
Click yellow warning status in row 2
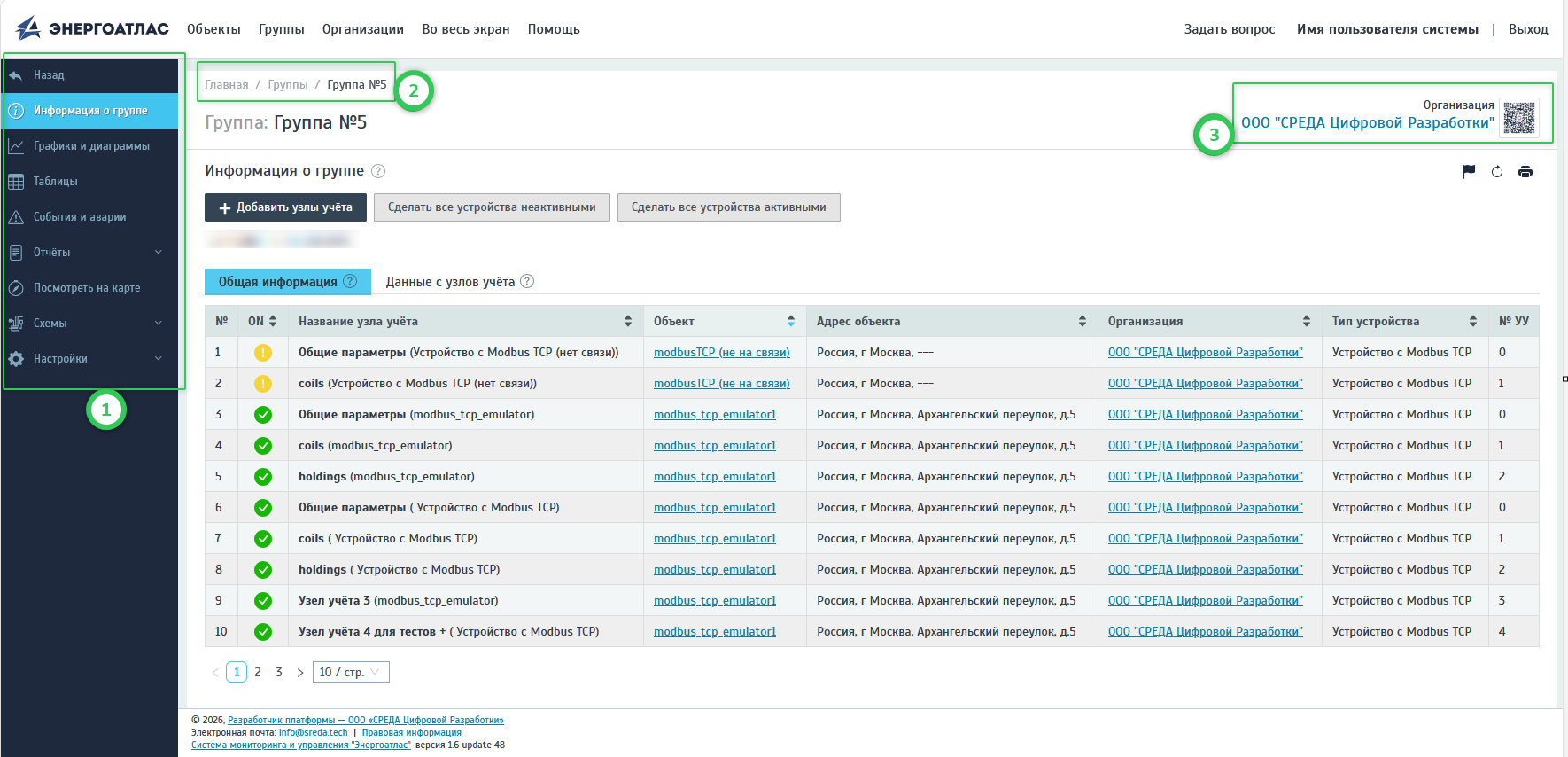[x=263, y=383]
